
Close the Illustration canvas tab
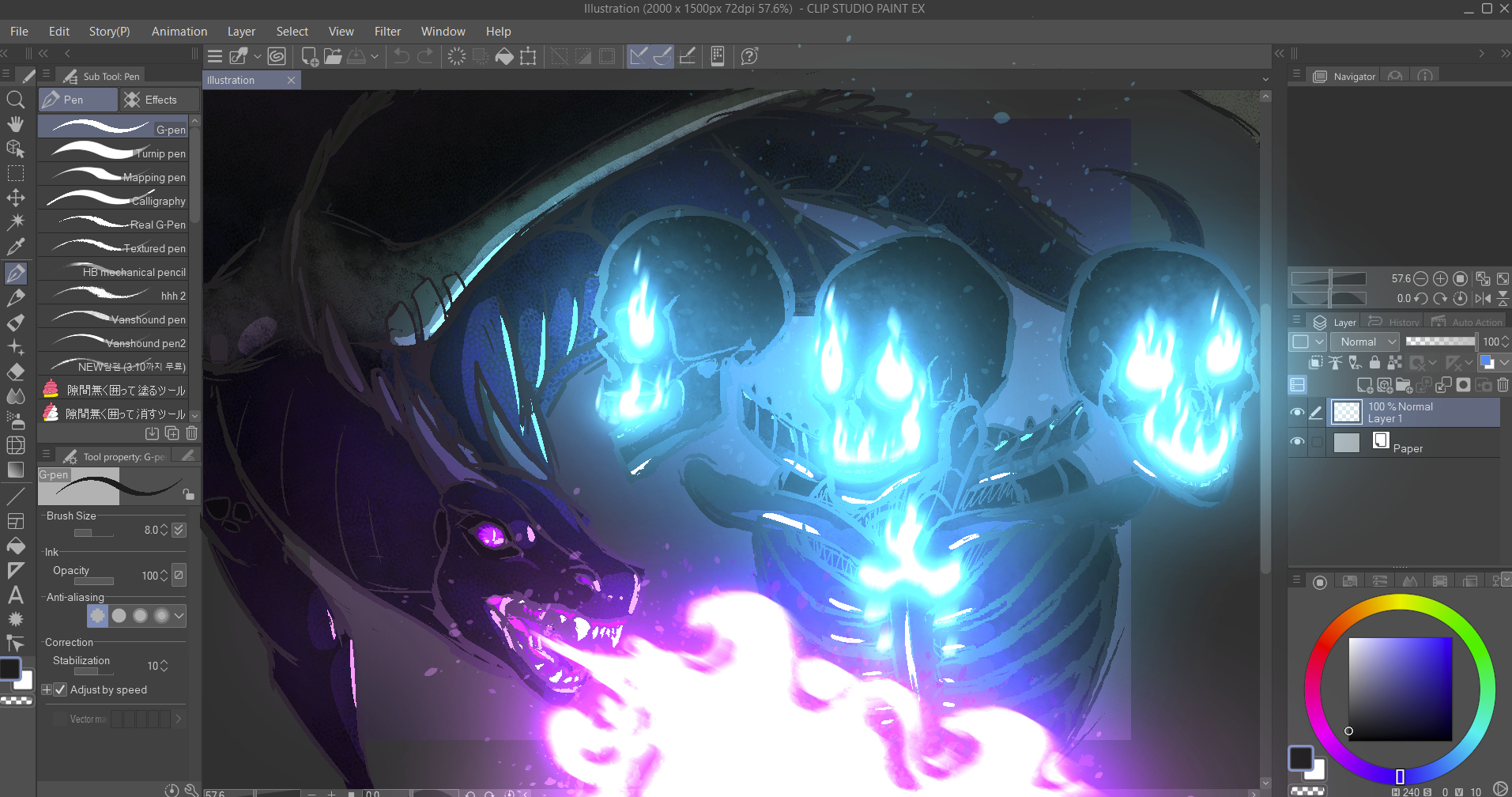pyautogui.click(x=291, y=81)
